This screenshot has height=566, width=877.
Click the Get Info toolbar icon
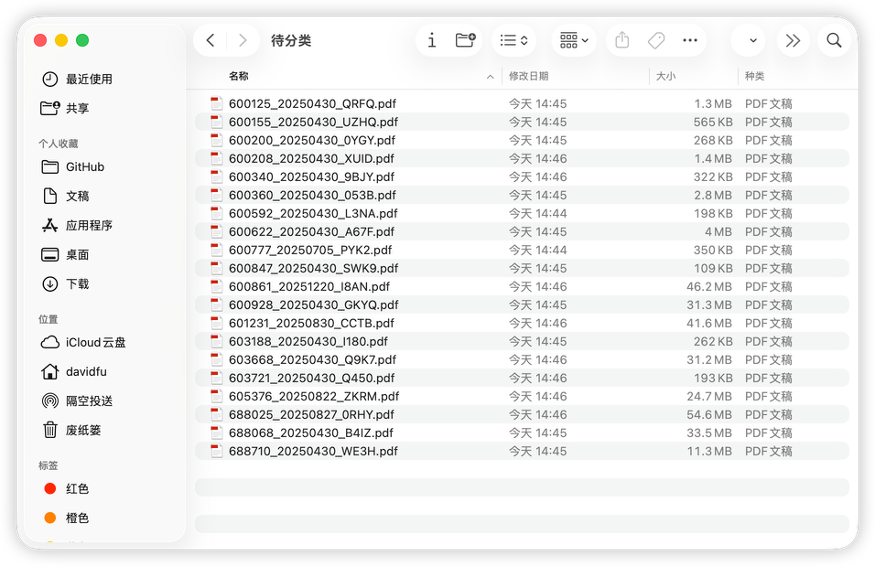pos(432,41)
